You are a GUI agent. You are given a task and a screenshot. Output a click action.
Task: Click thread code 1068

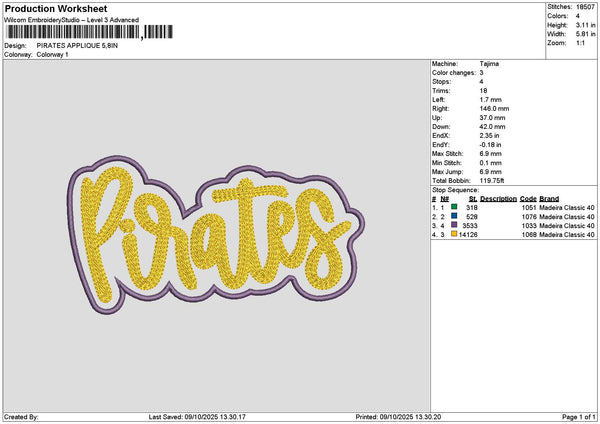click(x=529, y=235)
